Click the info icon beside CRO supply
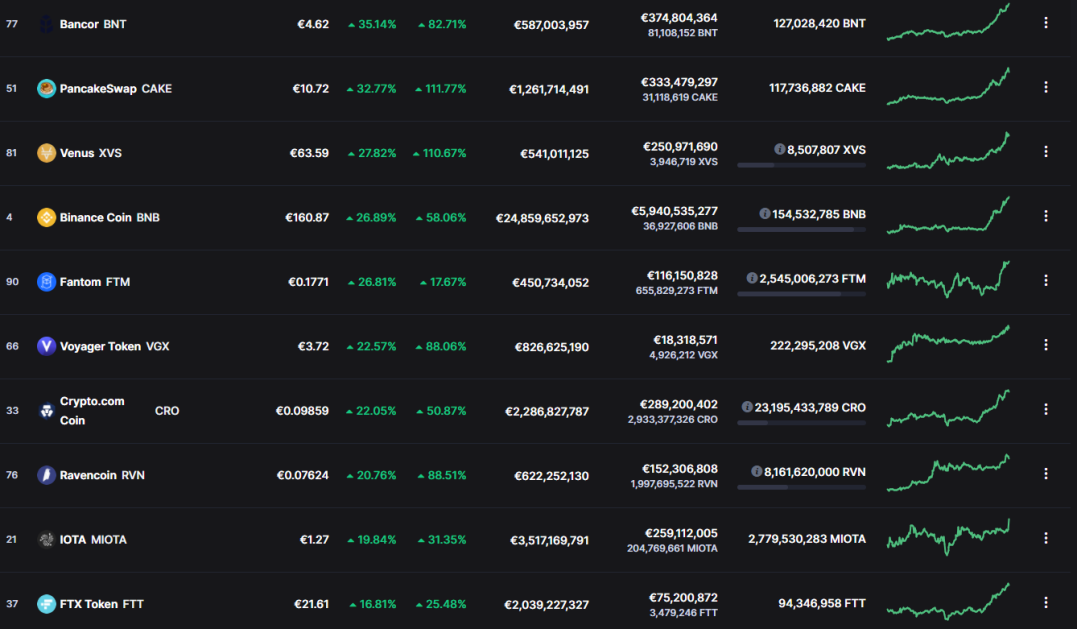The height and width of the screenshot is (629, 1077). point(747,407)
